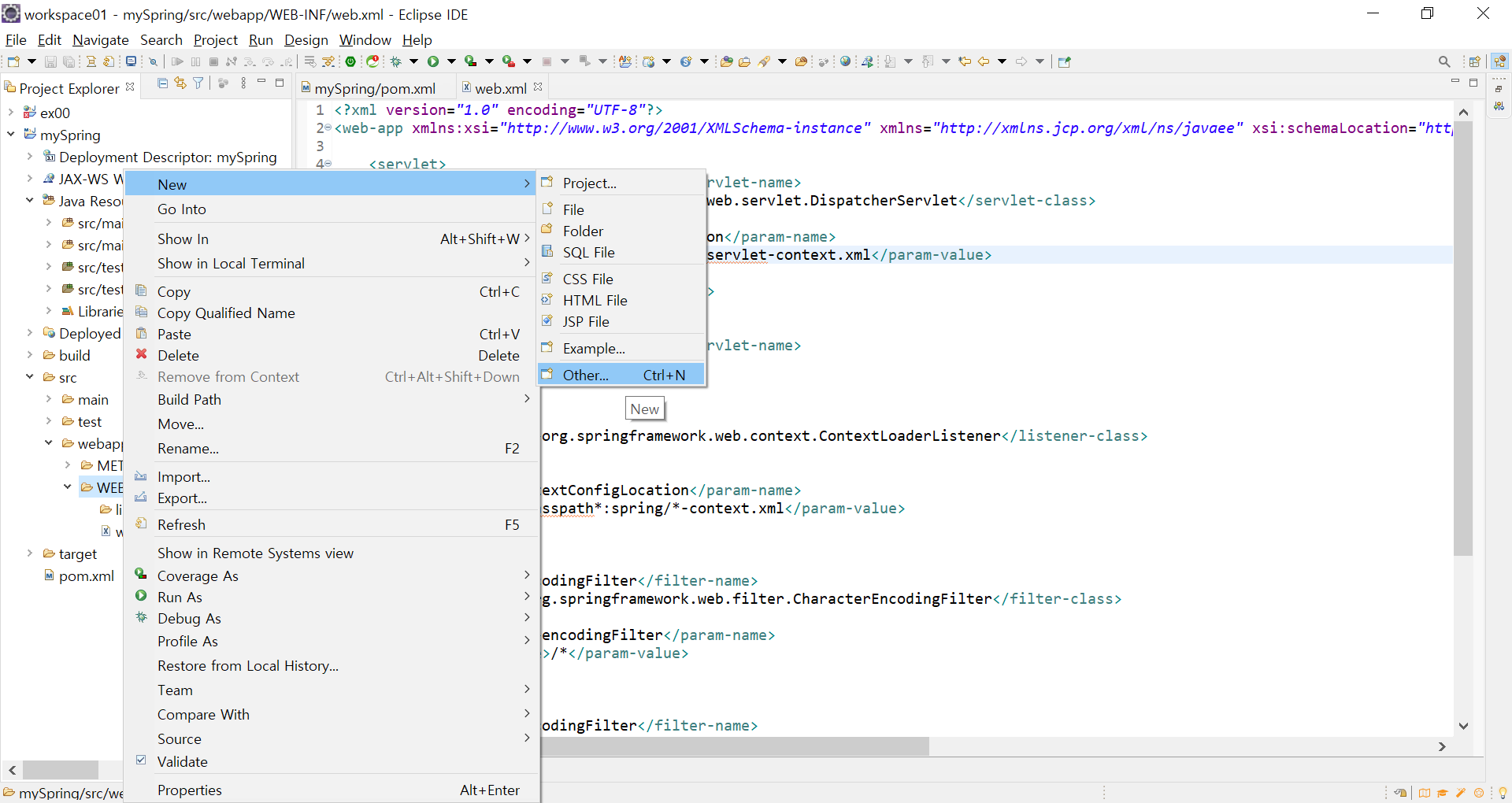Screen dimensions: 1512x803
Task: Click the editor horizontal scrollbar thumb
Action: pos(736,746)
